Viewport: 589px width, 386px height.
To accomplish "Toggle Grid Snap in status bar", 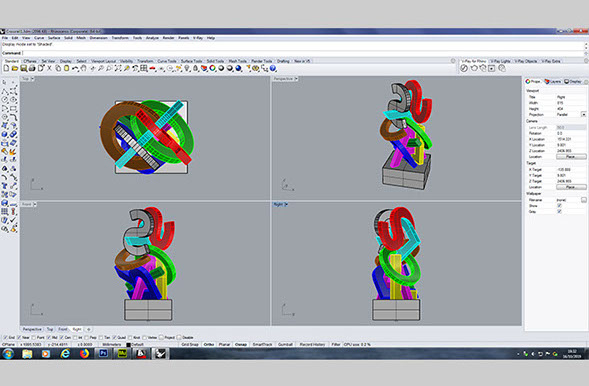I will 190,344.
